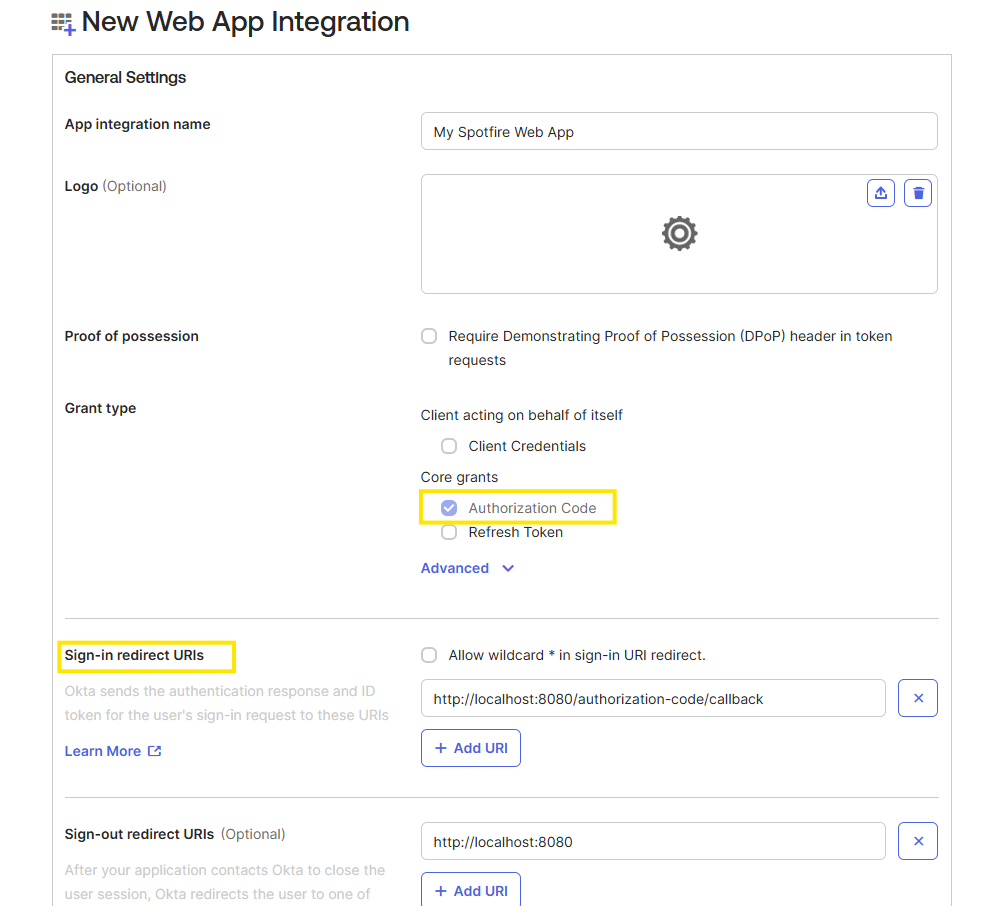
Task: Click the trash icon to delete logo
Action: pyautogui.click(x=917, y=193)
